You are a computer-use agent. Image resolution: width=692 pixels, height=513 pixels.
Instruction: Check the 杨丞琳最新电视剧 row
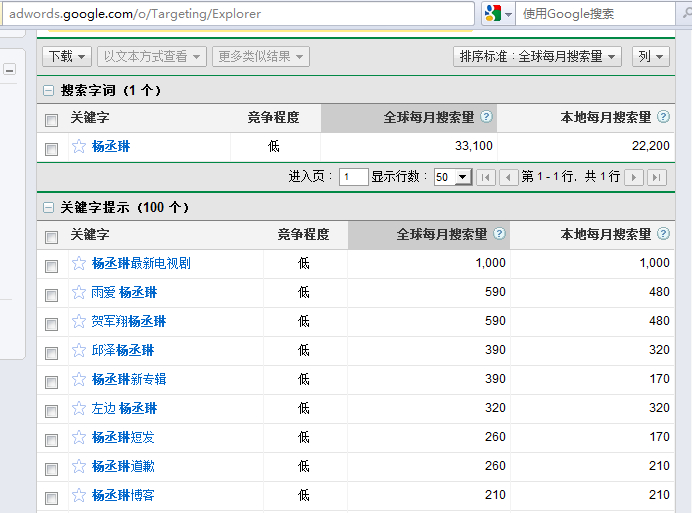click(x=52, y=266)
